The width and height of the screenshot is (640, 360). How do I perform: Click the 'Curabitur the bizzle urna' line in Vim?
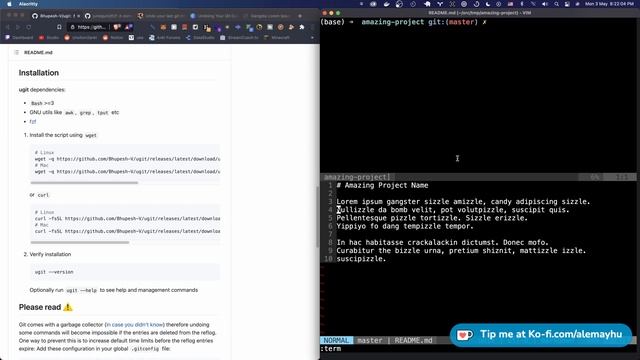pyautogui.click(x=461, y=251)
